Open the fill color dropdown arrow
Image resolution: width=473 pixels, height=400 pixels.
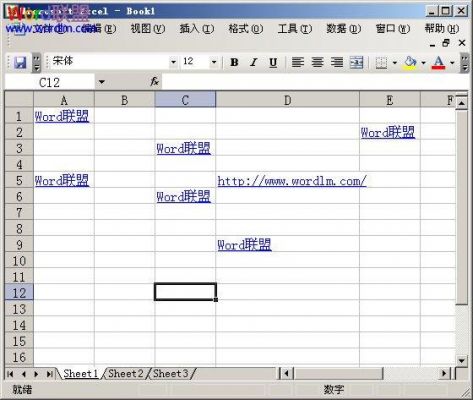(x=423, y=62)
